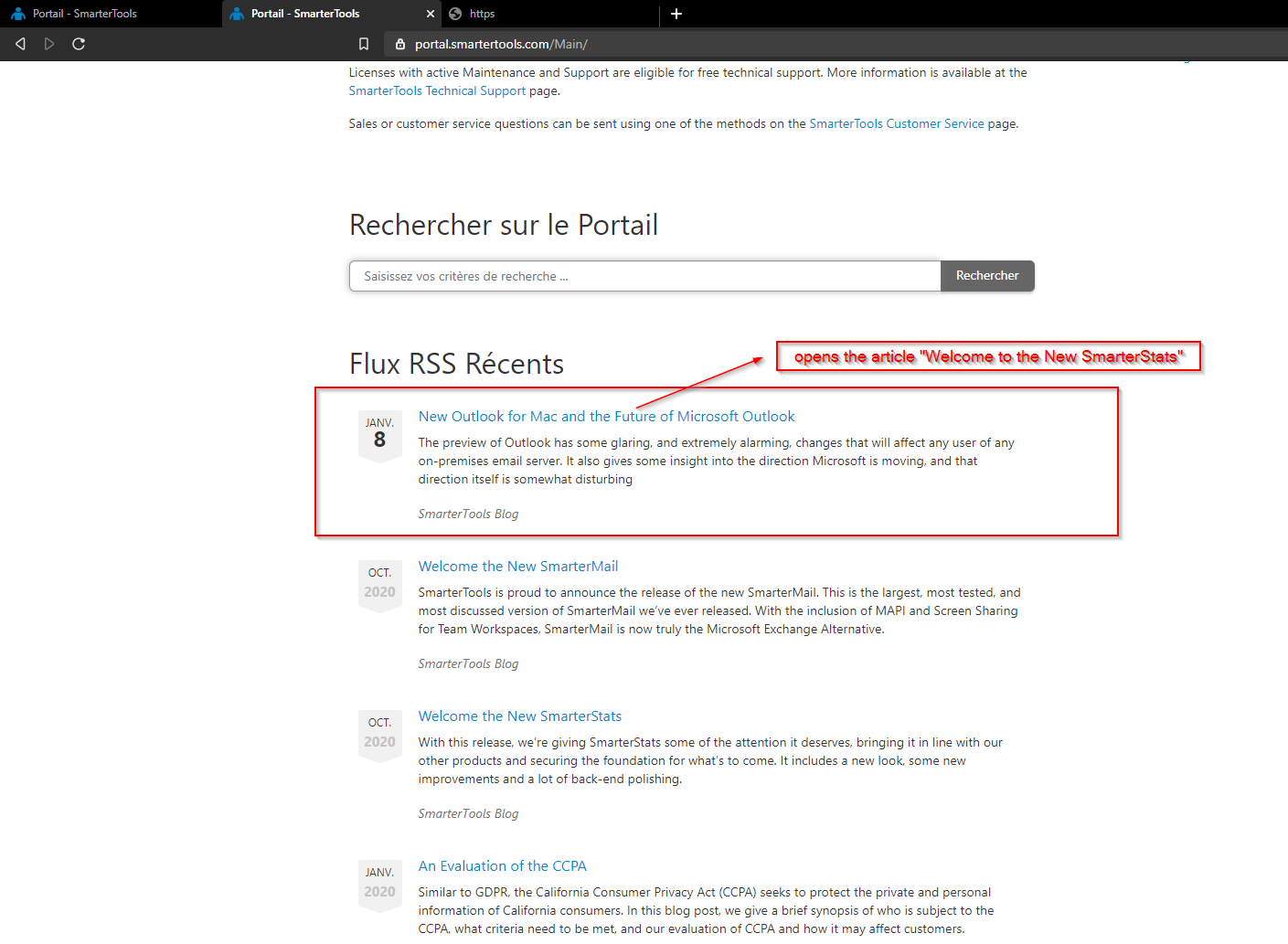Image resolution: width=1288 pixels, height=944 pixels.
Task: Open the SmarterTools Technical Support link
Action: [x=437, y=91]
